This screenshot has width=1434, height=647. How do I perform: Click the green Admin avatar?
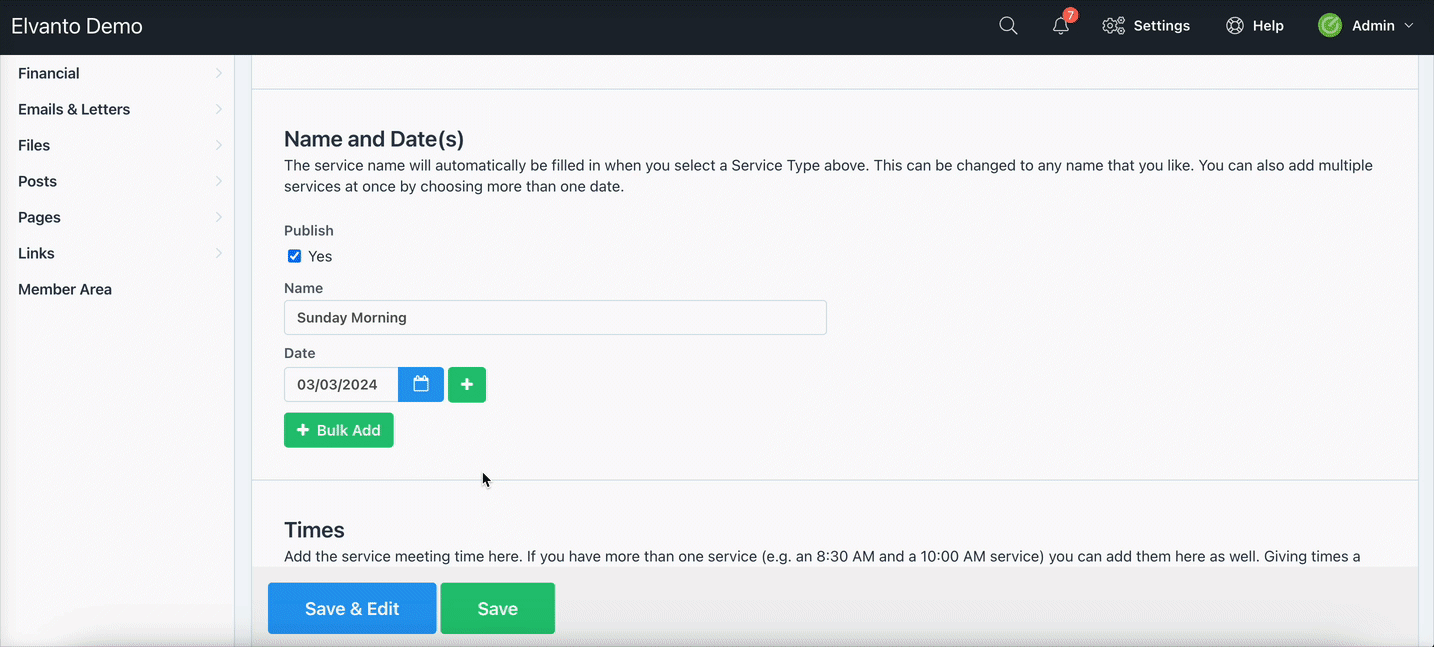1330,26
